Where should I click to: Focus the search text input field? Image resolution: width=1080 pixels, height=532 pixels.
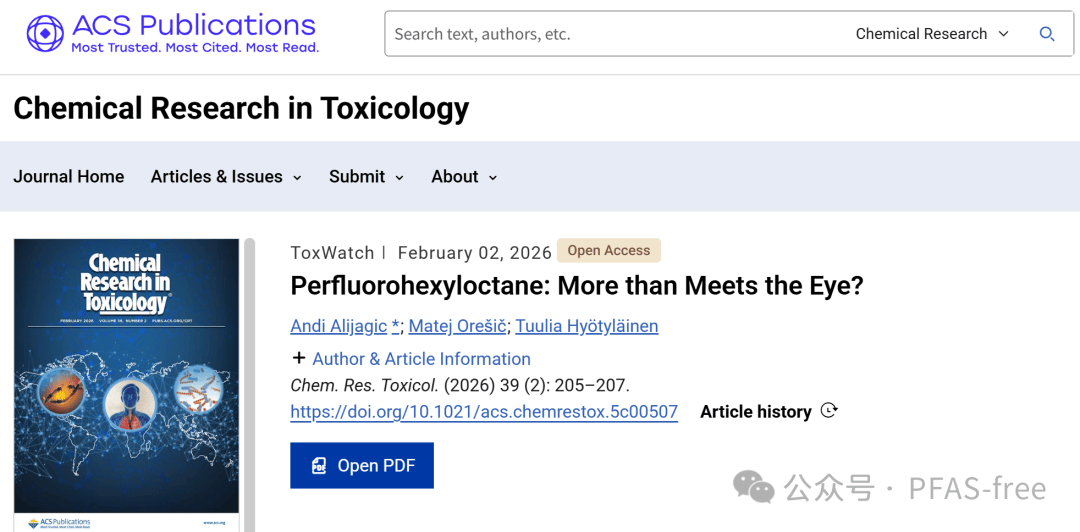pos(620,34)
